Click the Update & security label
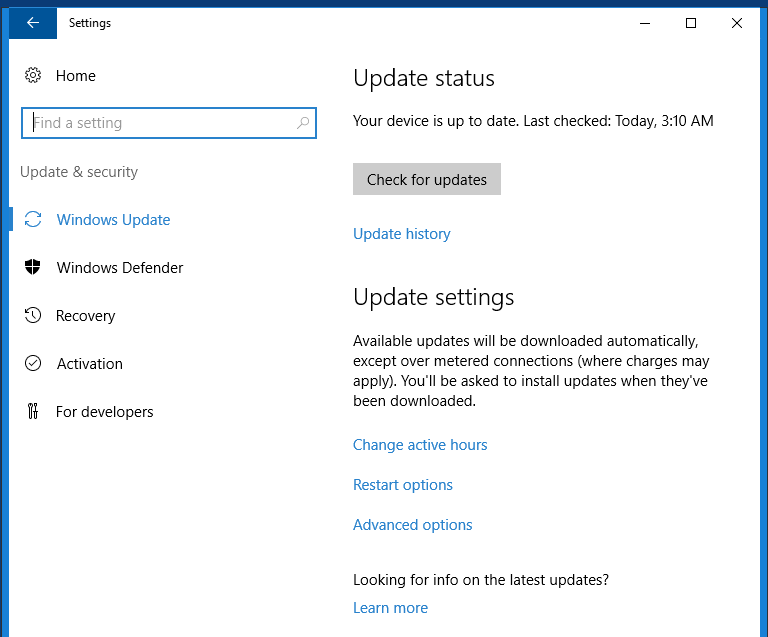This screenshot has height=637, width=768. pyautogui.click(x=79, y=172)
